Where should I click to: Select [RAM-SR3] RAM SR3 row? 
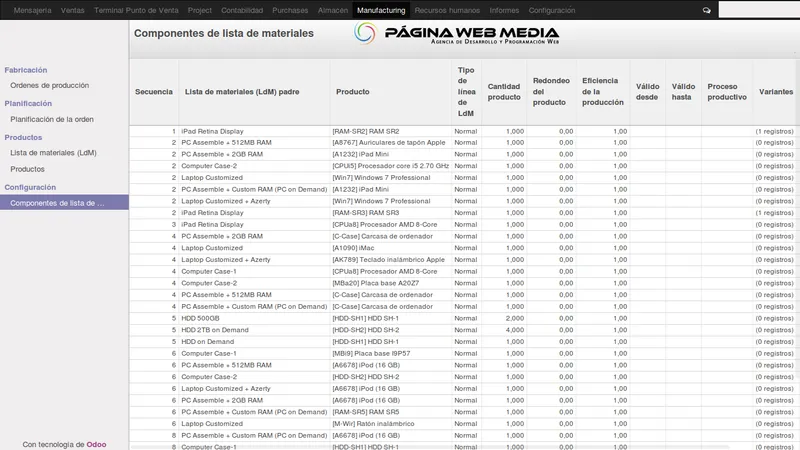click(x=464, y=213)
